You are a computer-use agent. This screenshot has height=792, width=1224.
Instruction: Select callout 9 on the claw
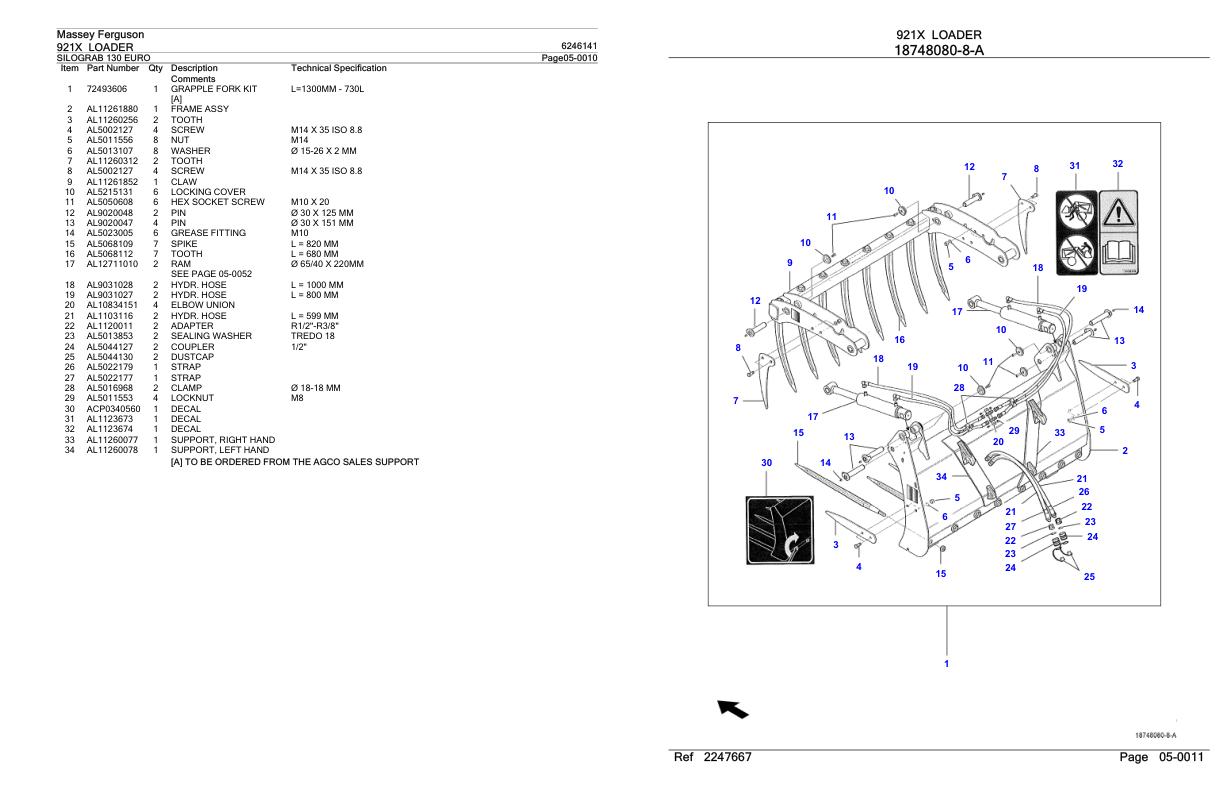click(x=789, y=263)
